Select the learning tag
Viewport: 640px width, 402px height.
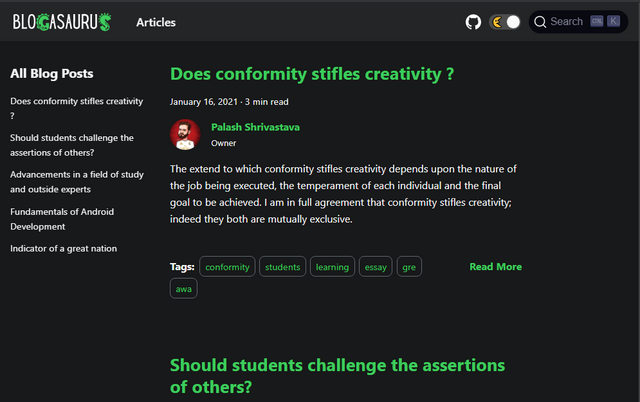click(x=332, y=267)
